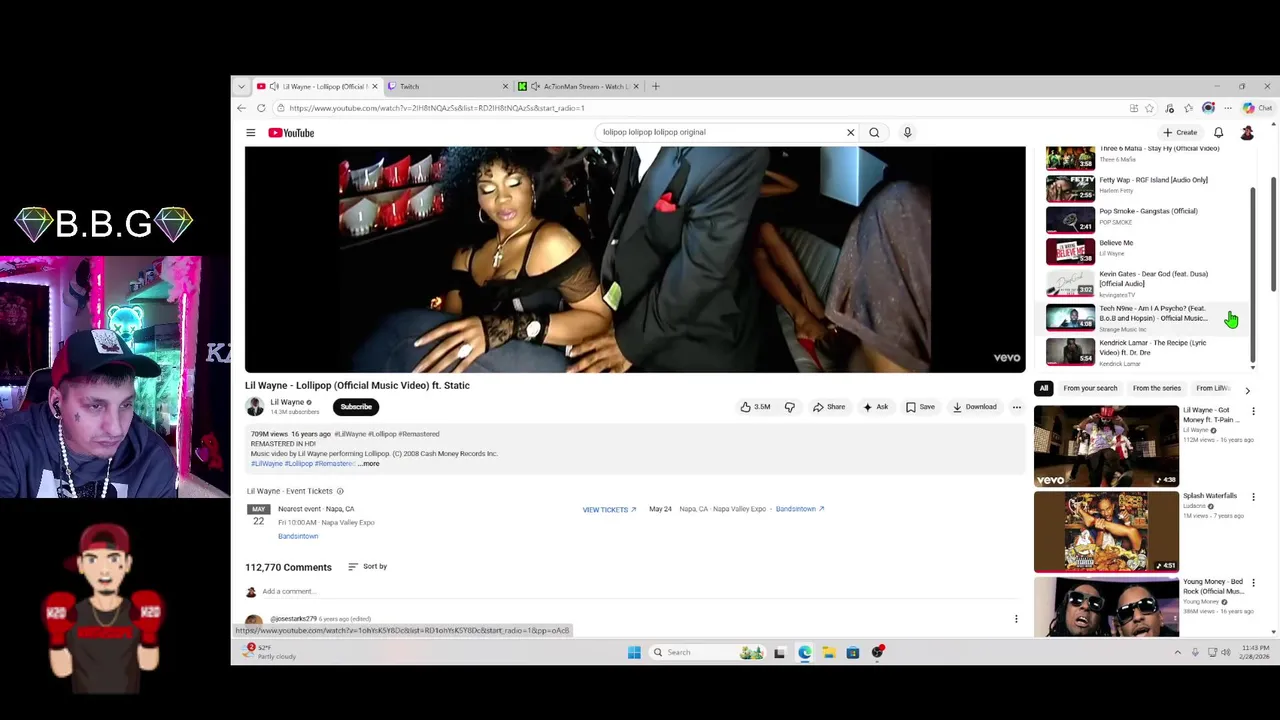The image size is (1280, 720).
Task: Open Lil Wayne Got Money thumbnail
Action: pyautogui.click(x=1106, y=446)
